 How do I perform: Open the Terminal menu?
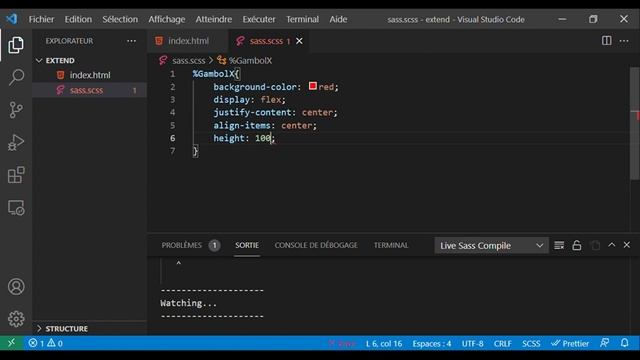point(302,19)
